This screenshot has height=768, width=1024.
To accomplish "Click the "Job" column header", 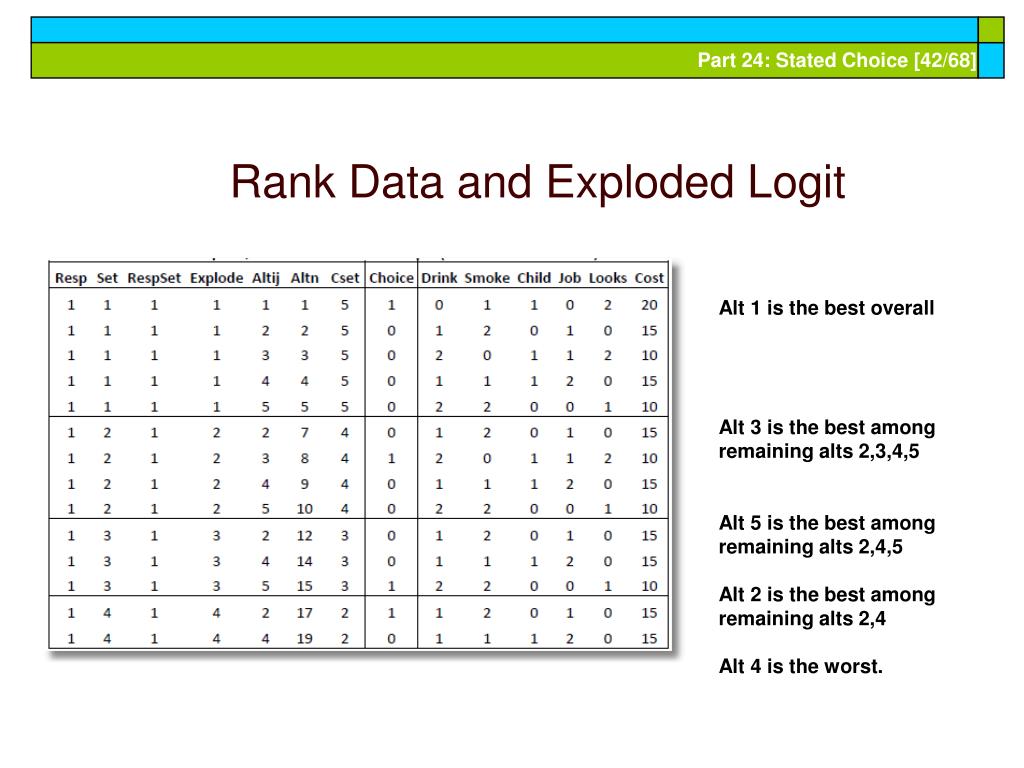I will (x=569, y=278).
